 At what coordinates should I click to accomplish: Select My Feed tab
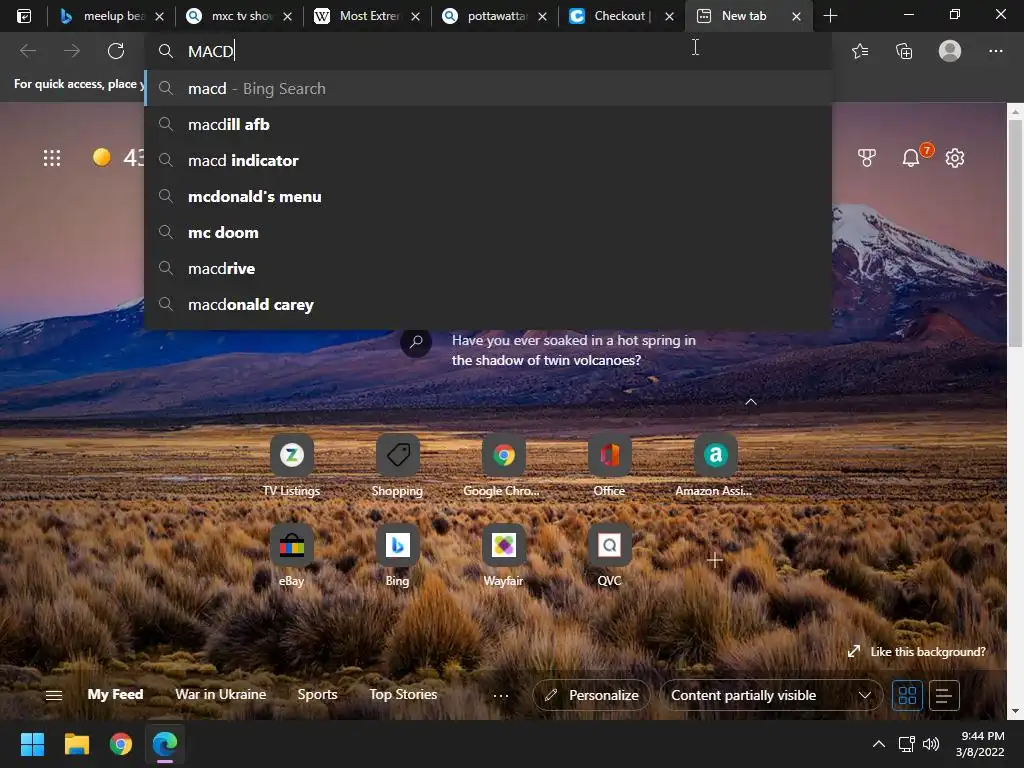pyautogui.click(x=115, y=694)
